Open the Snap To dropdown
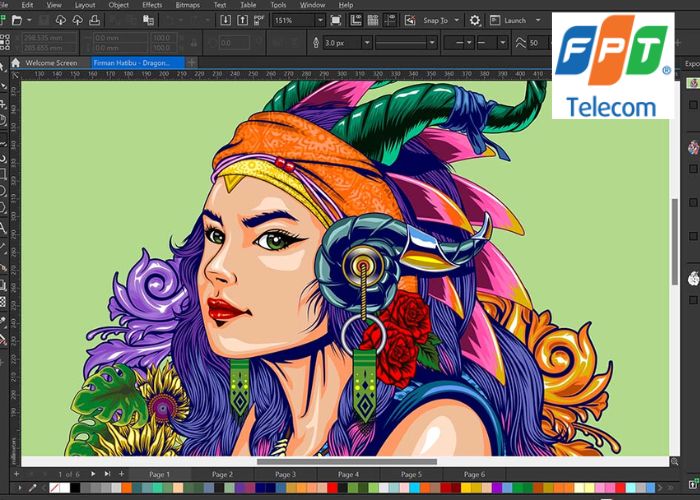Viewport: 700px width, 500px height. (x=458, y=20)
